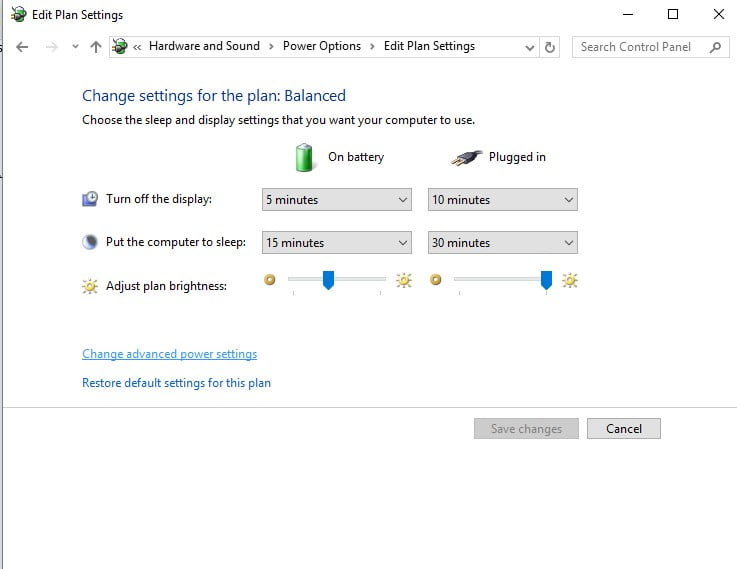Screen dimensions: 737x569
Task: Click the low brightness icon under Plugged in
Action: (x=435, y=280)
